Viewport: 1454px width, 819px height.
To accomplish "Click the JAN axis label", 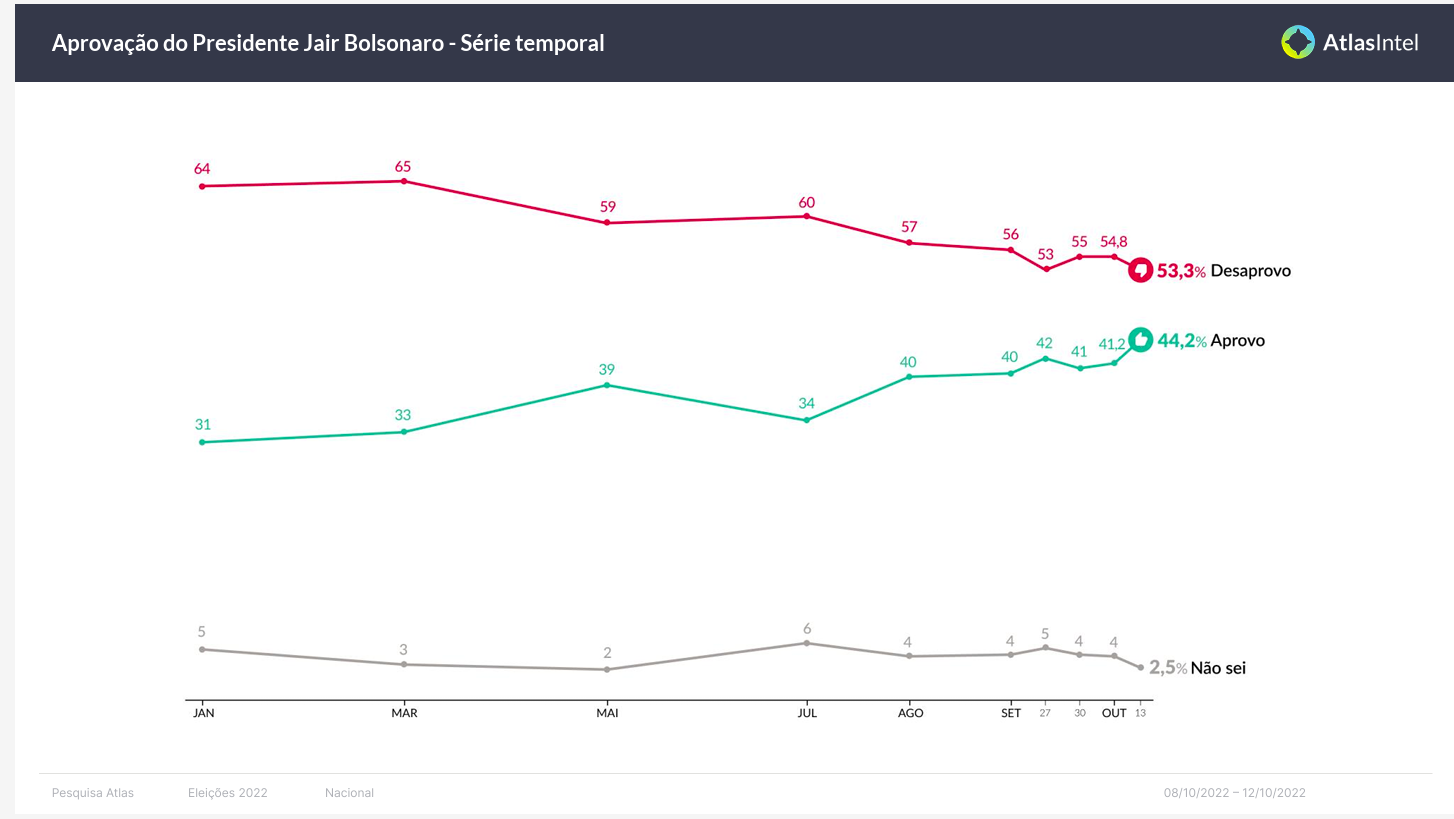I will 203,713.
